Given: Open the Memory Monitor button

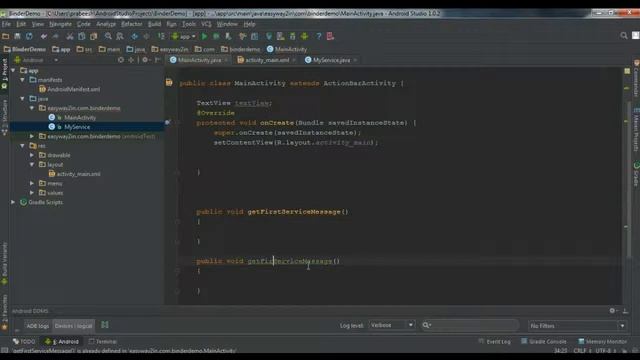Looking at the screenshot, I should [602, 342].
